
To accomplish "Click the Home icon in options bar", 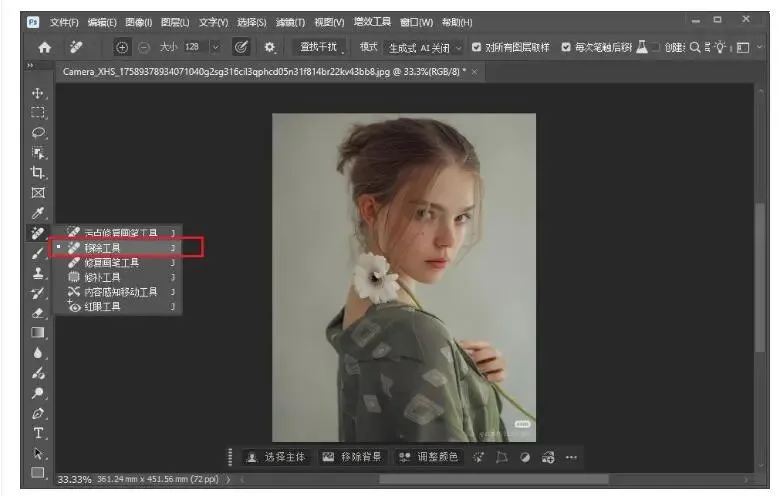I will point(44,47).
